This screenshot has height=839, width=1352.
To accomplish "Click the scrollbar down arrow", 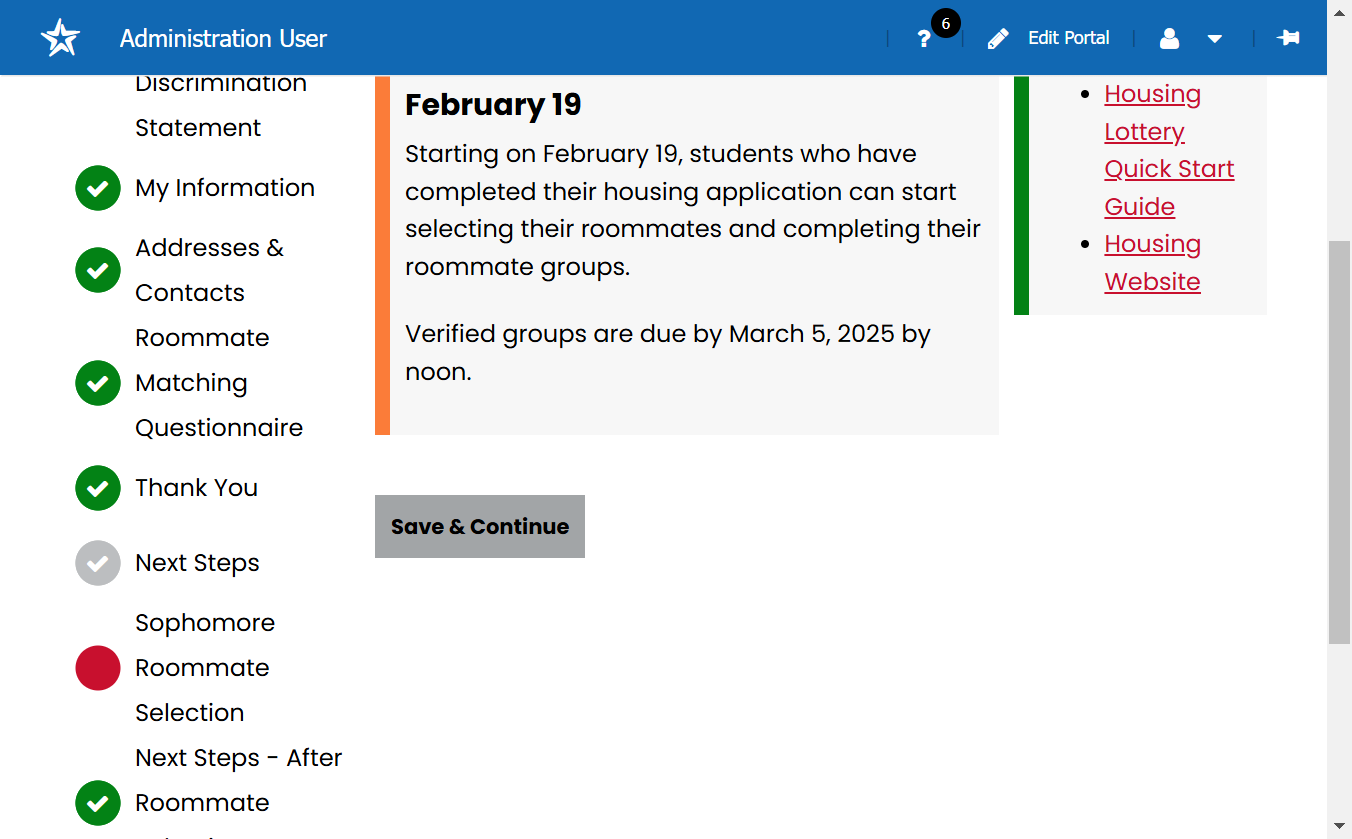I will click(x=1339, y=826).
